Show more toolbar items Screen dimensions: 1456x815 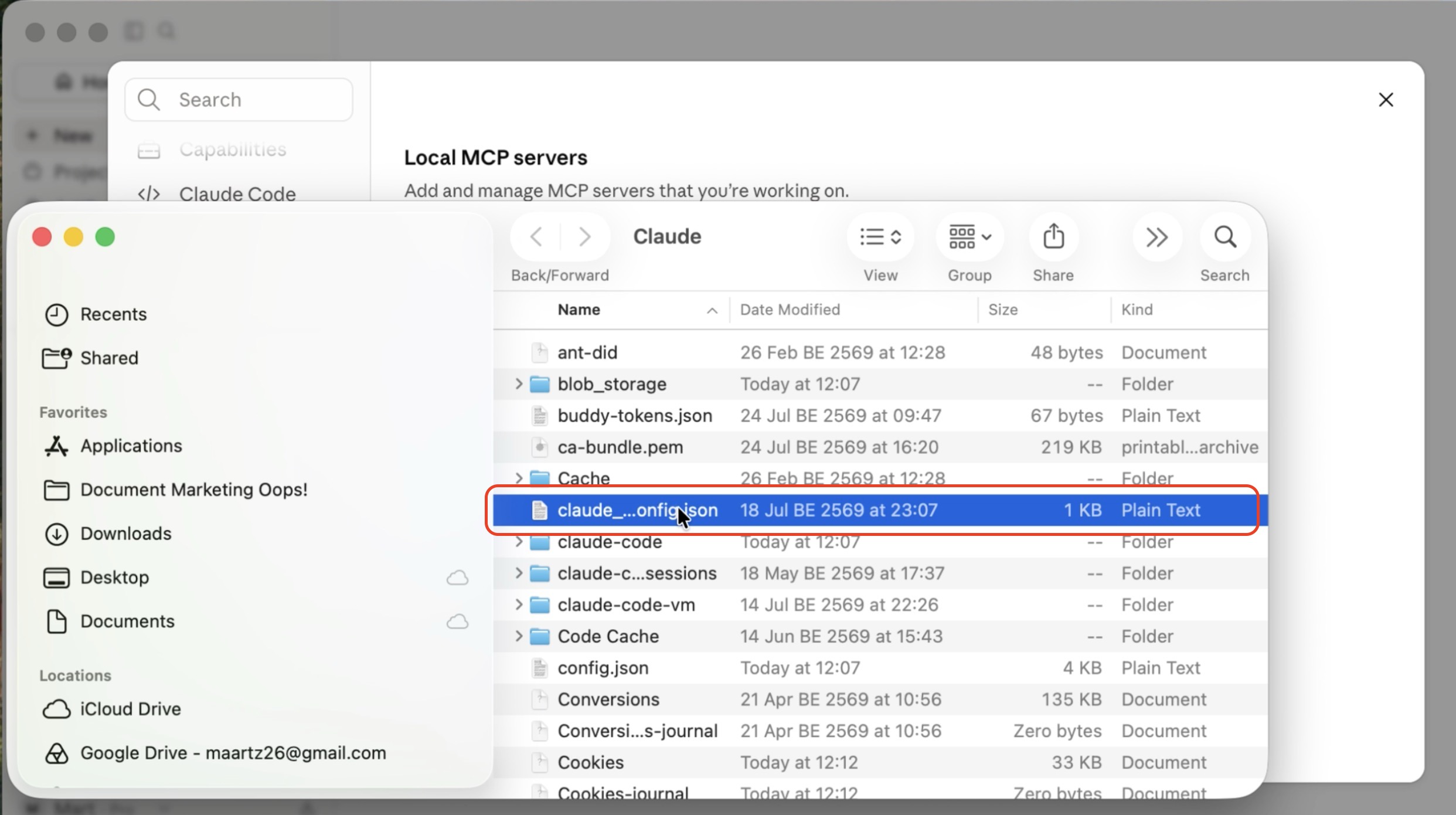[x=1157, y=237]
